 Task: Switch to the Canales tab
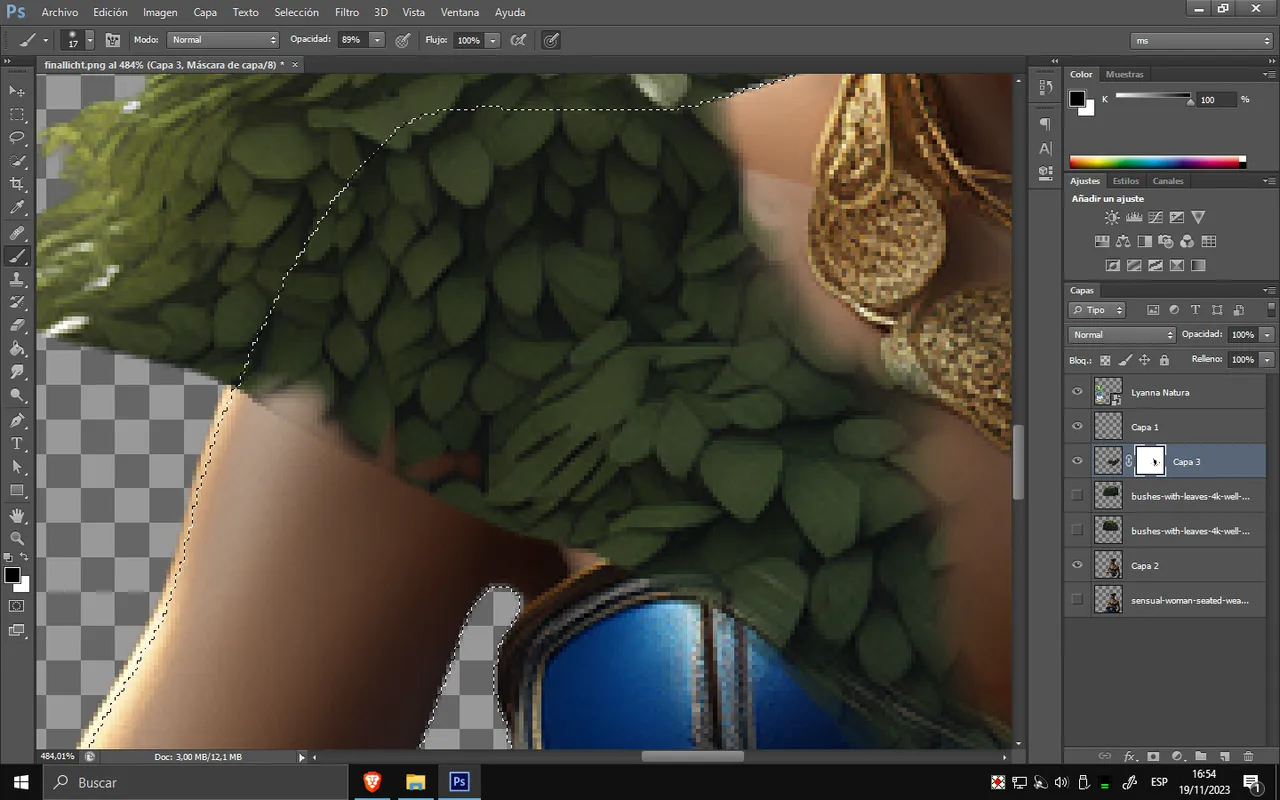coord(1167,181)
